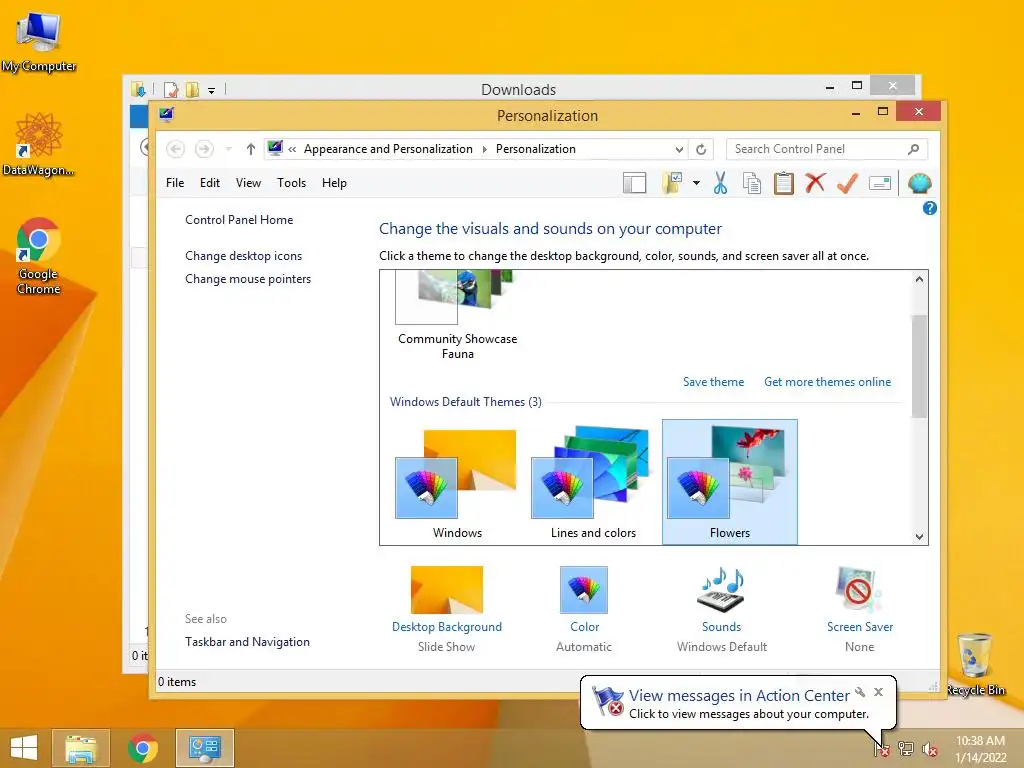Open the Edit menu
Viewport: 1024px width, 768px height.
(x=210, y=183)
